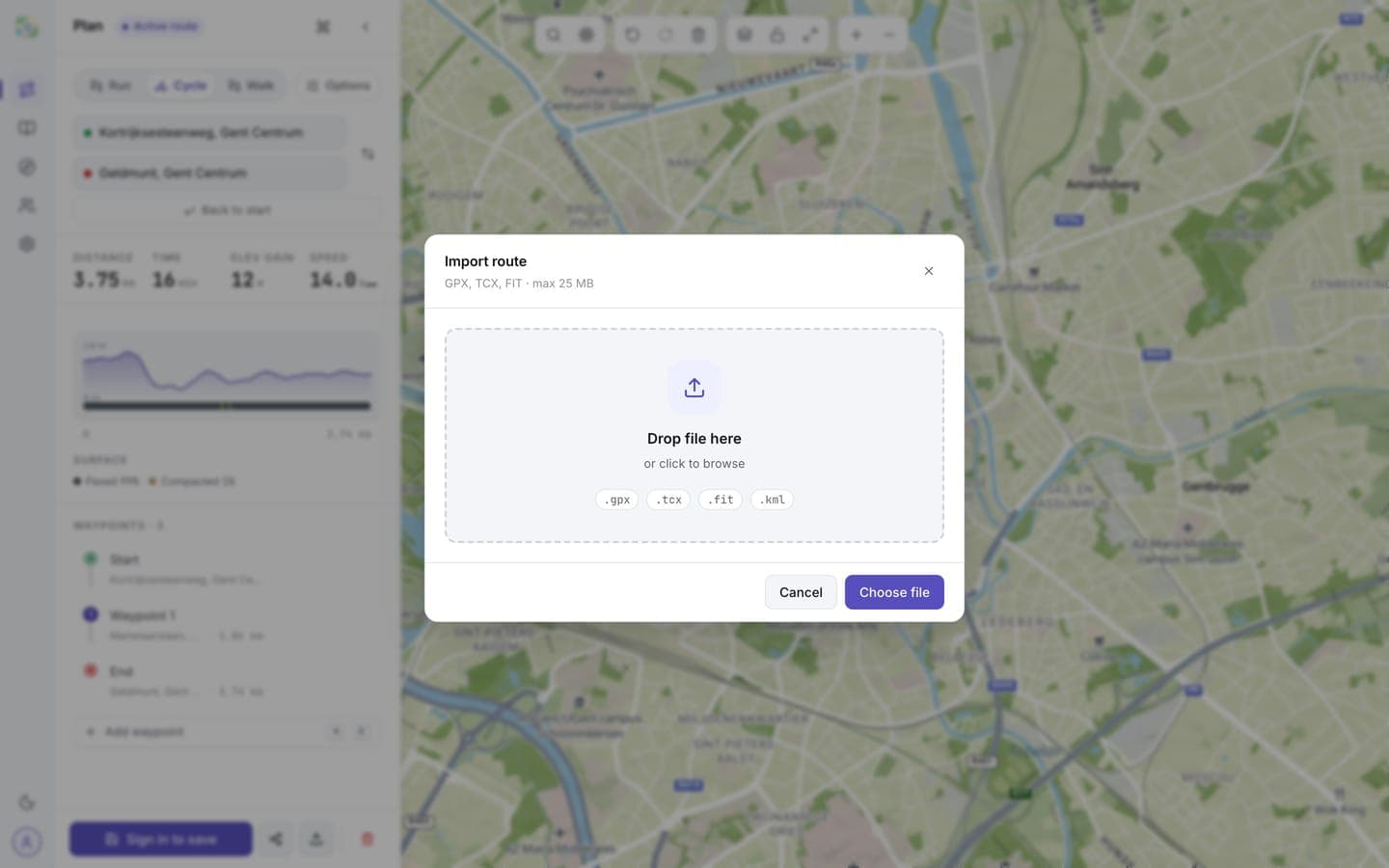
Task: Click the Back to start button
Action: [227, 210]
